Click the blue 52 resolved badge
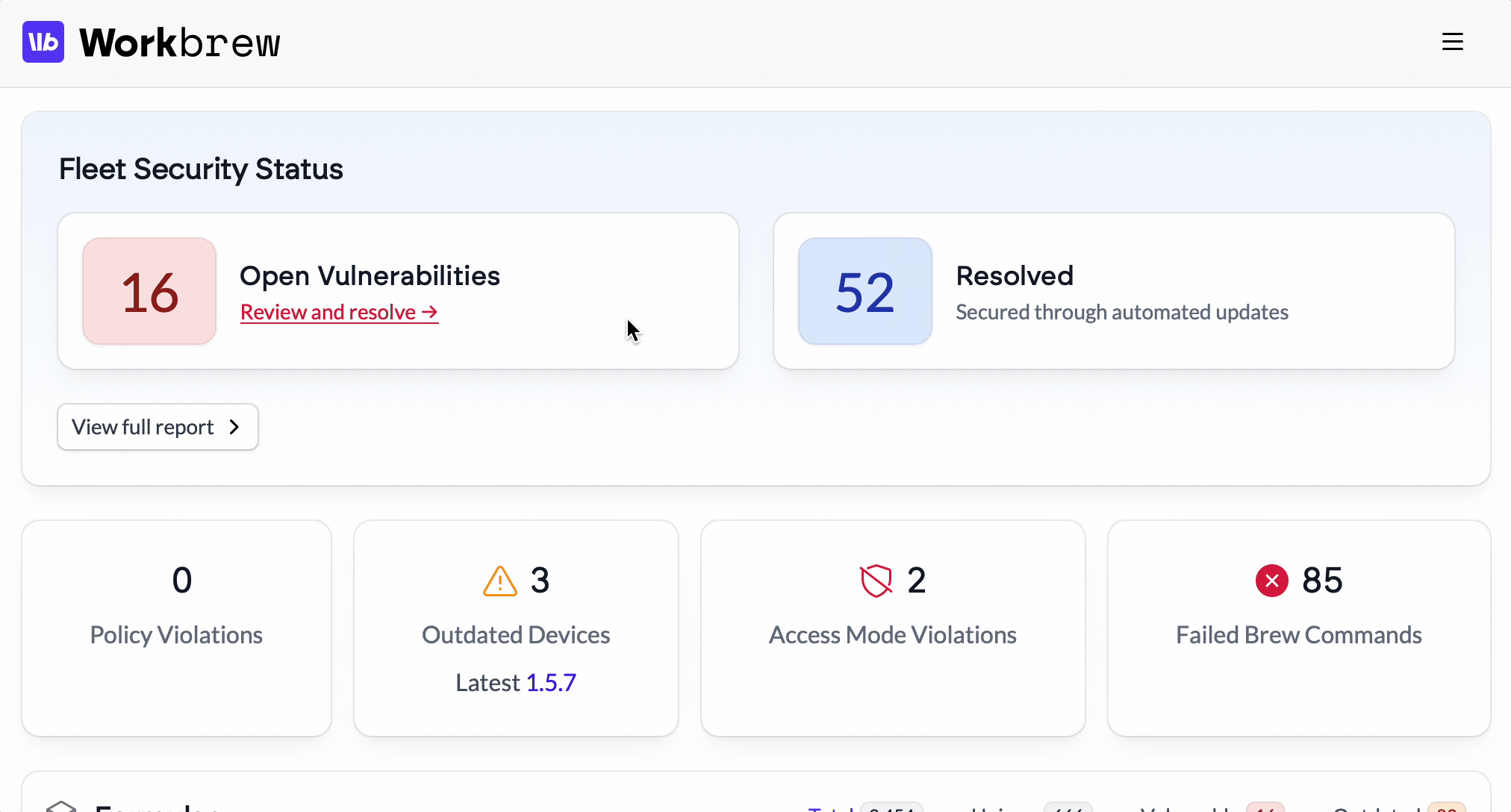1511x812 pixels. (864, 291)
